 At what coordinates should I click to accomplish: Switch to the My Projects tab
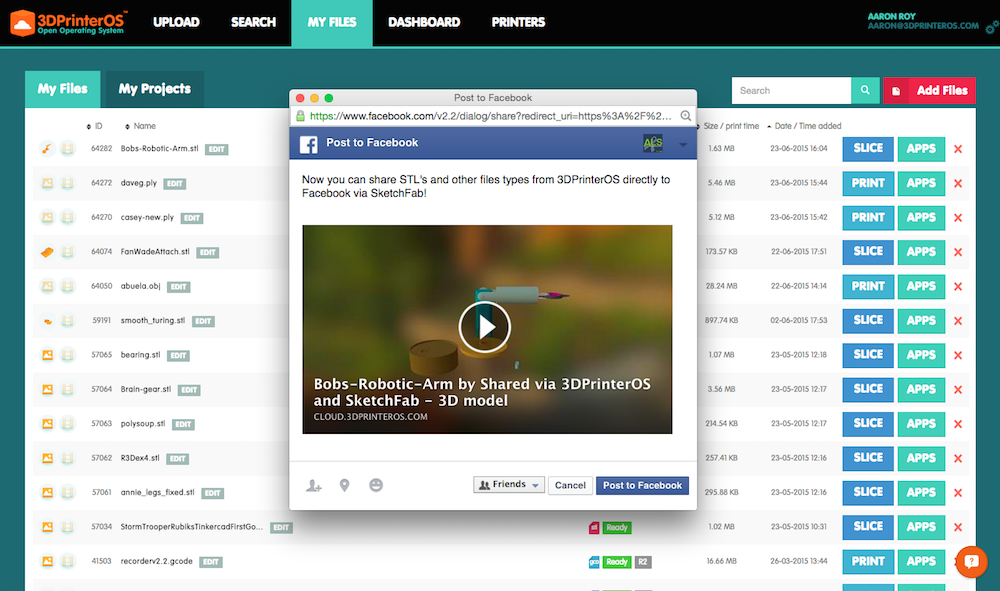click(x=155, y=89)
